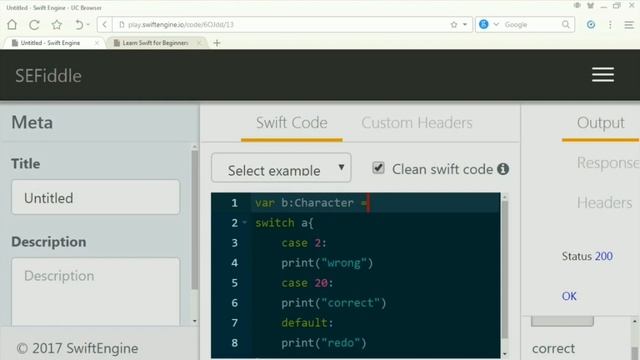Collapse the switch block fold arrow on line 2
The width and height of the screenshot is (640, 360).
(x=244, y=222)
